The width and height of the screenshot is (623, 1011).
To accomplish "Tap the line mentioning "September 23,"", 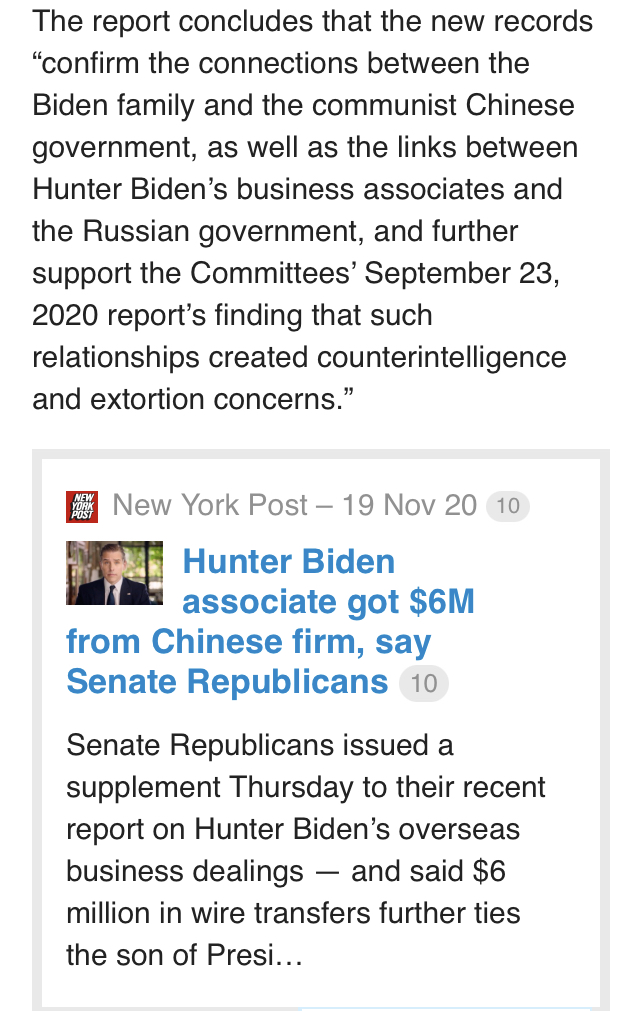I will click(x=296, y=273).
